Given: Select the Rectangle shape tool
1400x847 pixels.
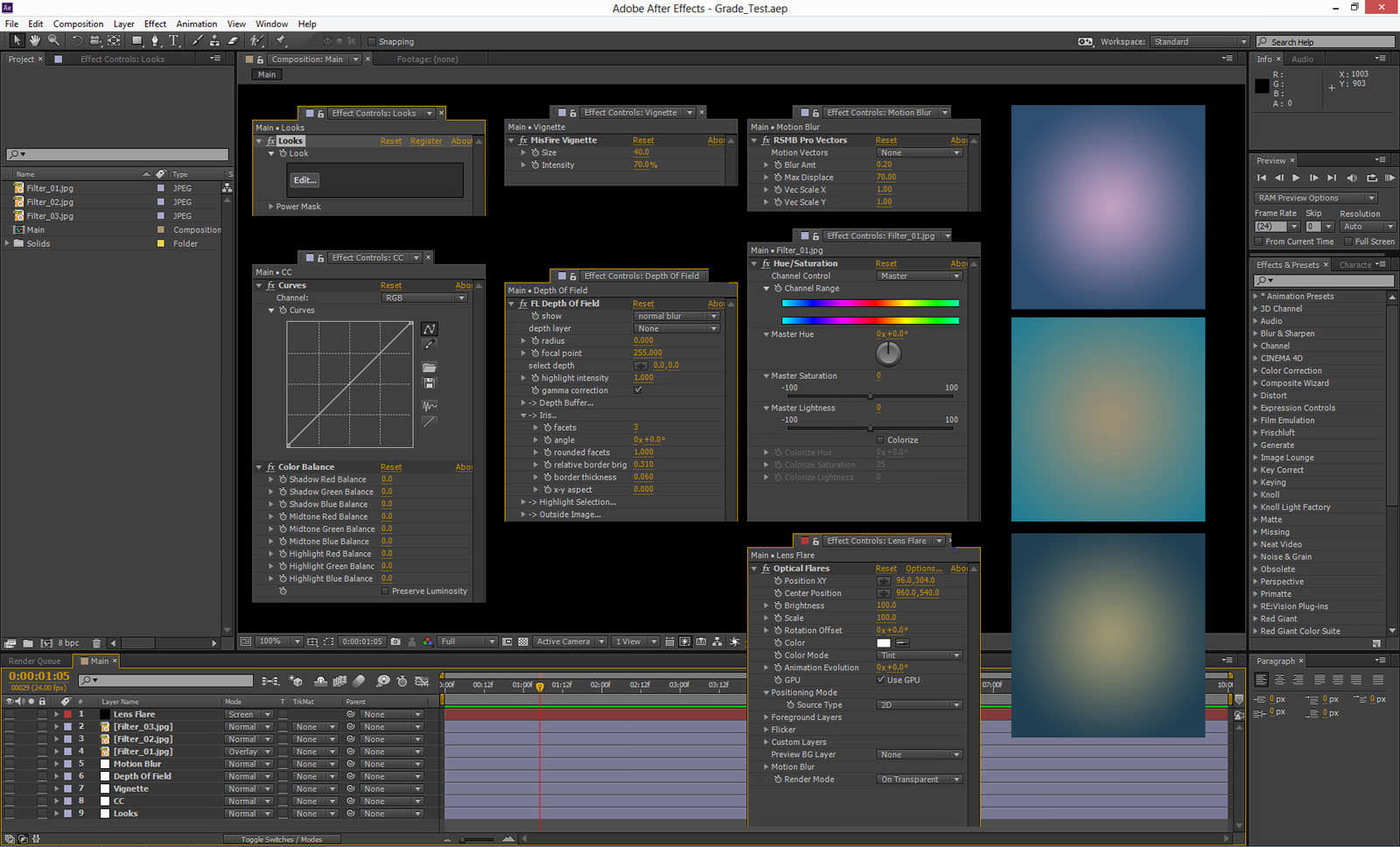Looking at the screenshot, I should (x=137, y=40).
